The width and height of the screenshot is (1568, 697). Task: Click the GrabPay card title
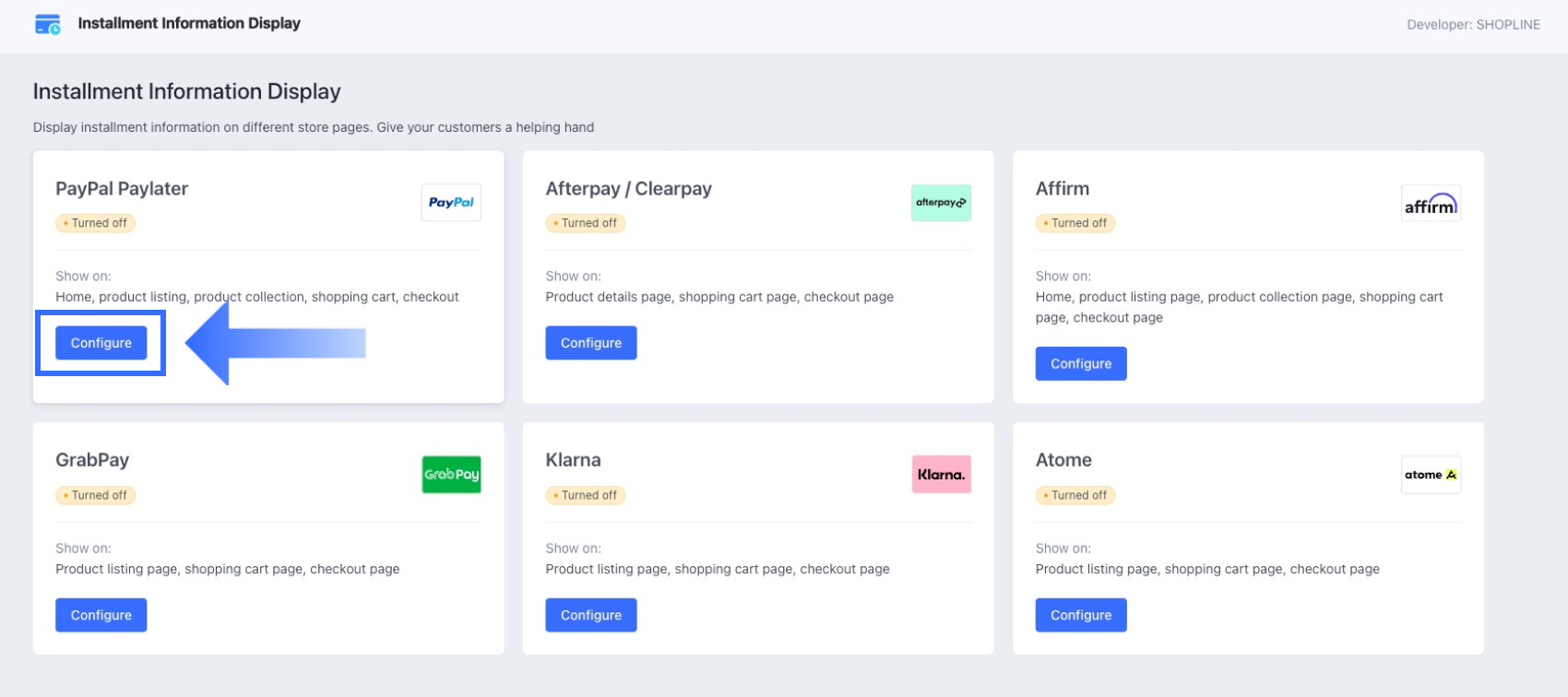[92, 460]
